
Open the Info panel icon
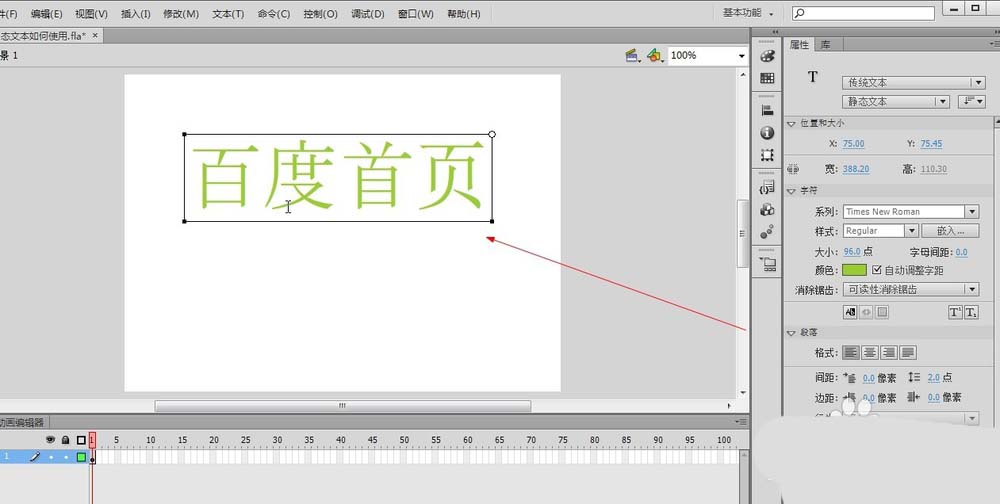pos(767,133)
